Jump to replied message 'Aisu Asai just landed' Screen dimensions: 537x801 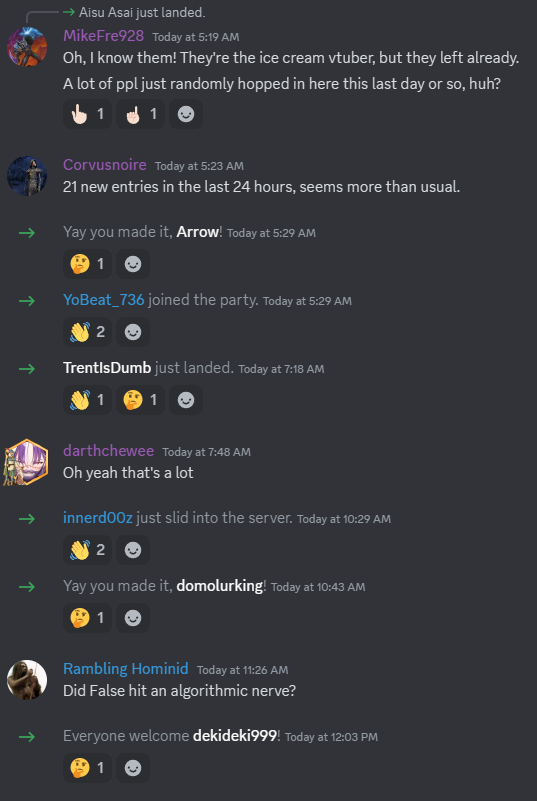click(142, 12)
